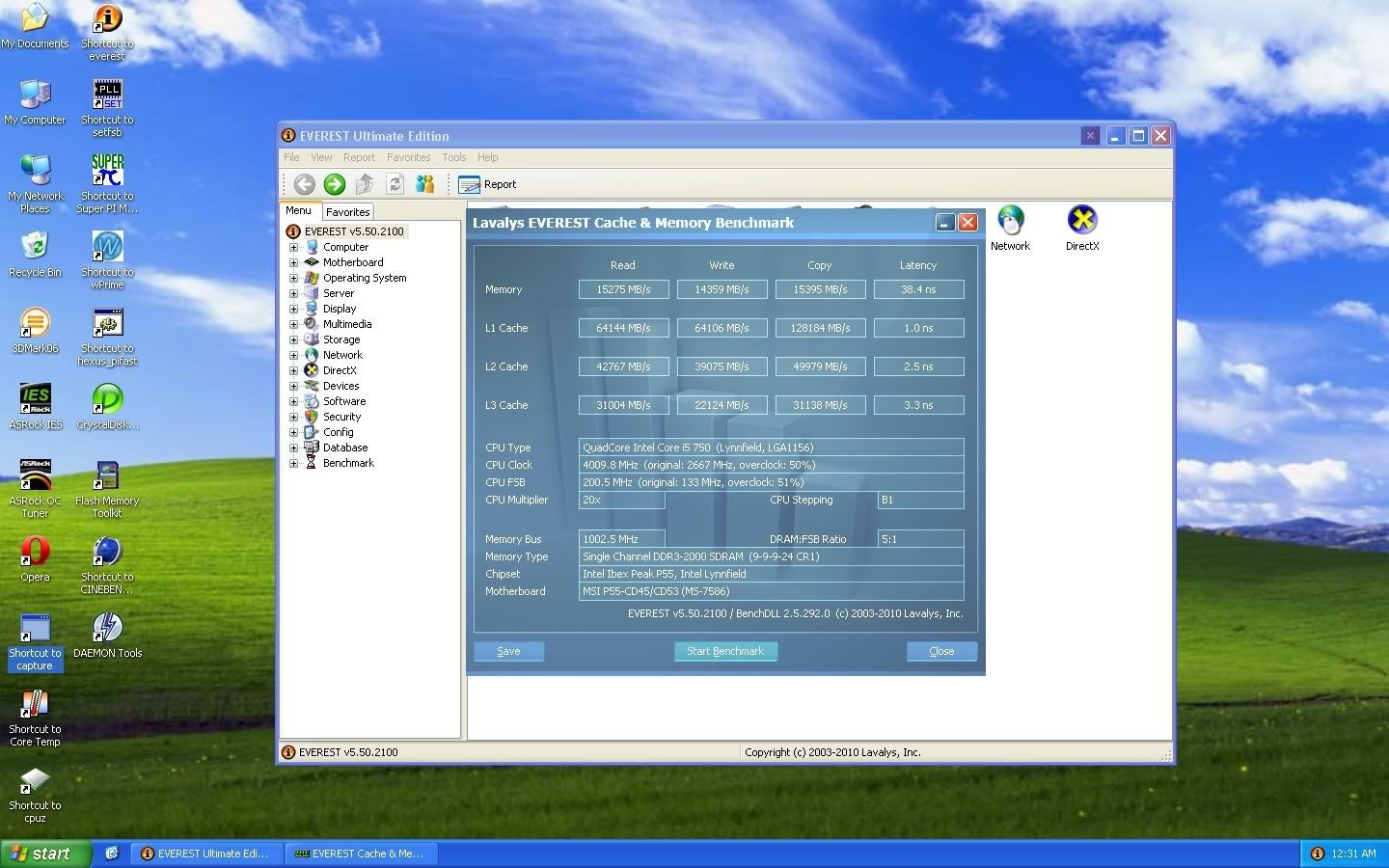Image resolution: width=1389 pixels, height=868 pixels.
Task: Open the Favorites menu in menu bar
Action: [x=409, y=157]
